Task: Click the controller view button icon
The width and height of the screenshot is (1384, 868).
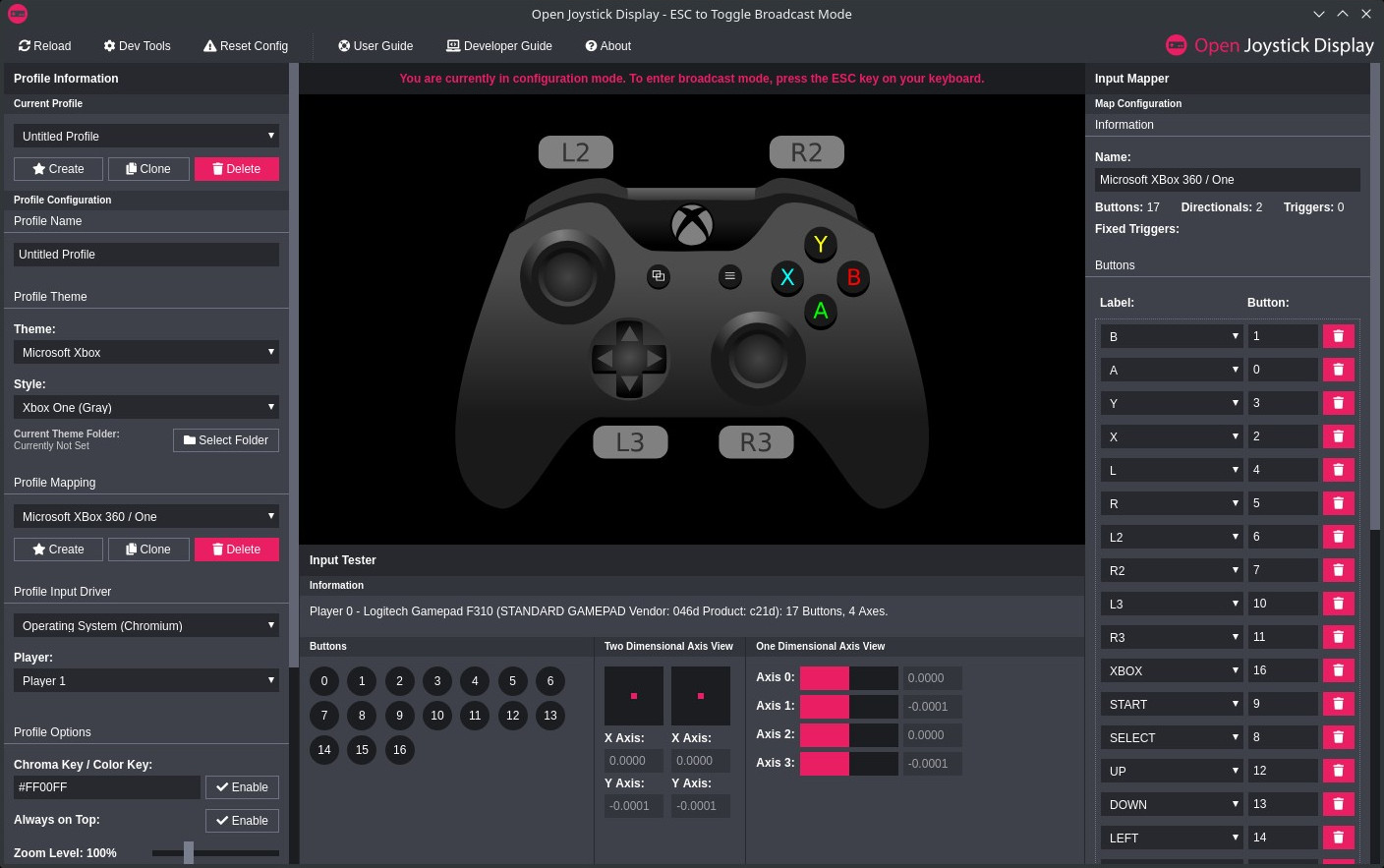Action: click(x=659, y=276)
